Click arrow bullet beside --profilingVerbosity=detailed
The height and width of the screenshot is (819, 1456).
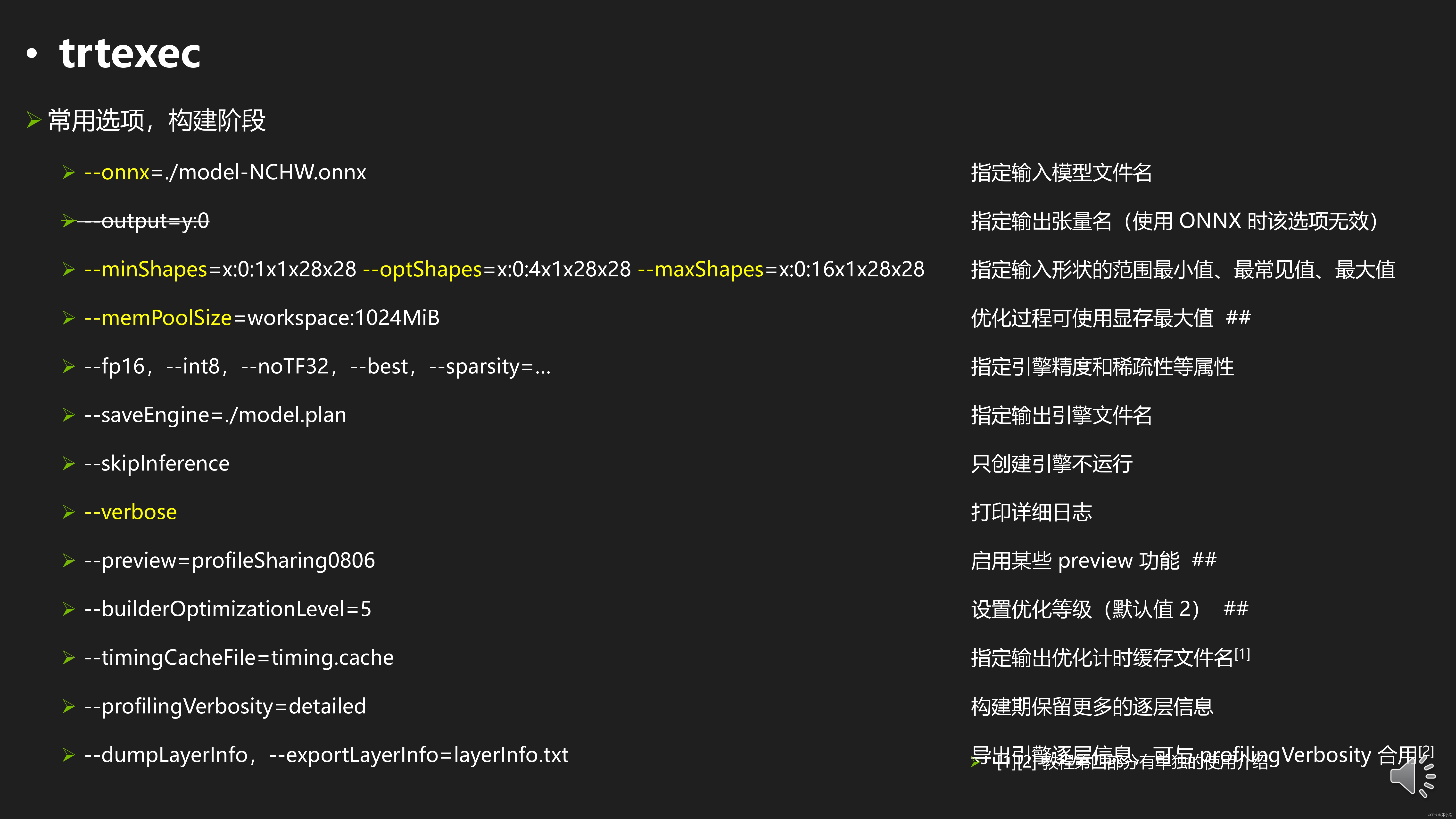click(x=68, y=706)
